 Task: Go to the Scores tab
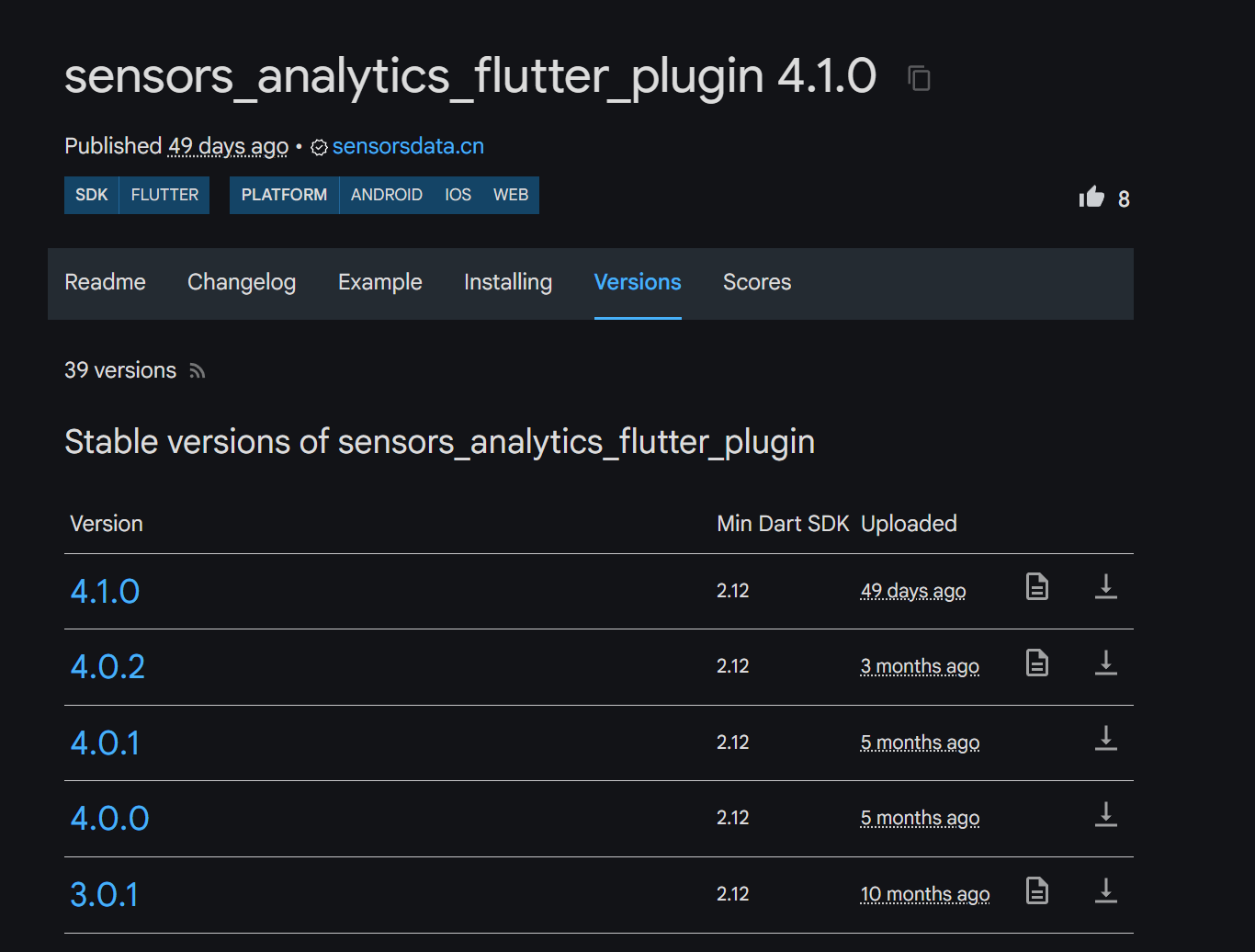[x=756, y=282]
